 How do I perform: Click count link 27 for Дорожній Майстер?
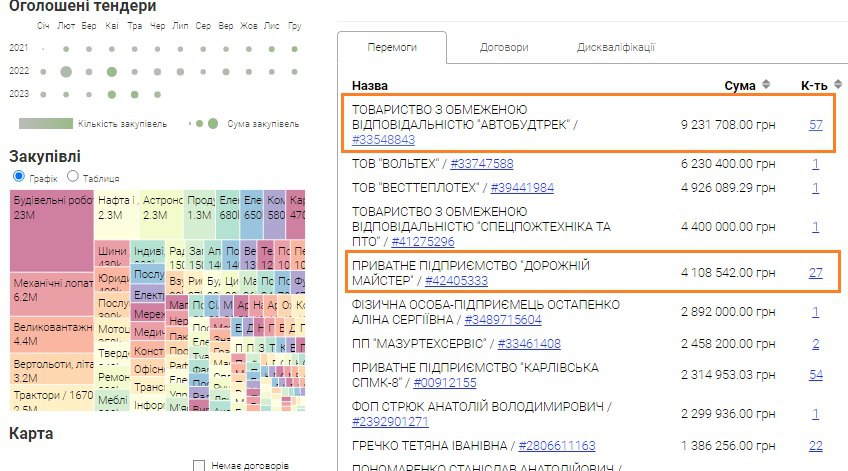point(815,273)
